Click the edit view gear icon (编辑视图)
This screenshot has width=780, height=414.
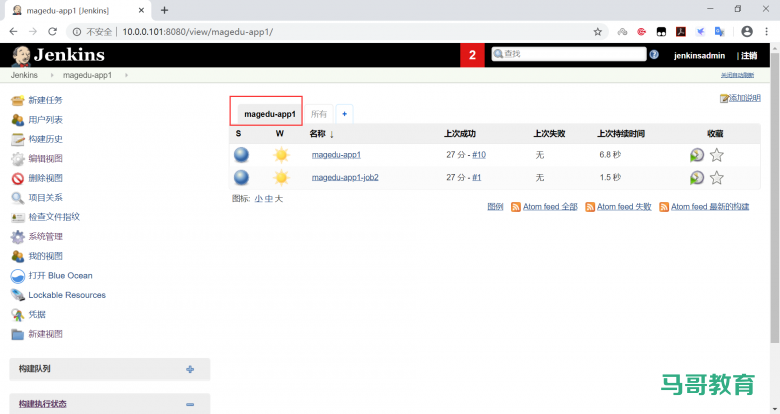pos(17,159)
